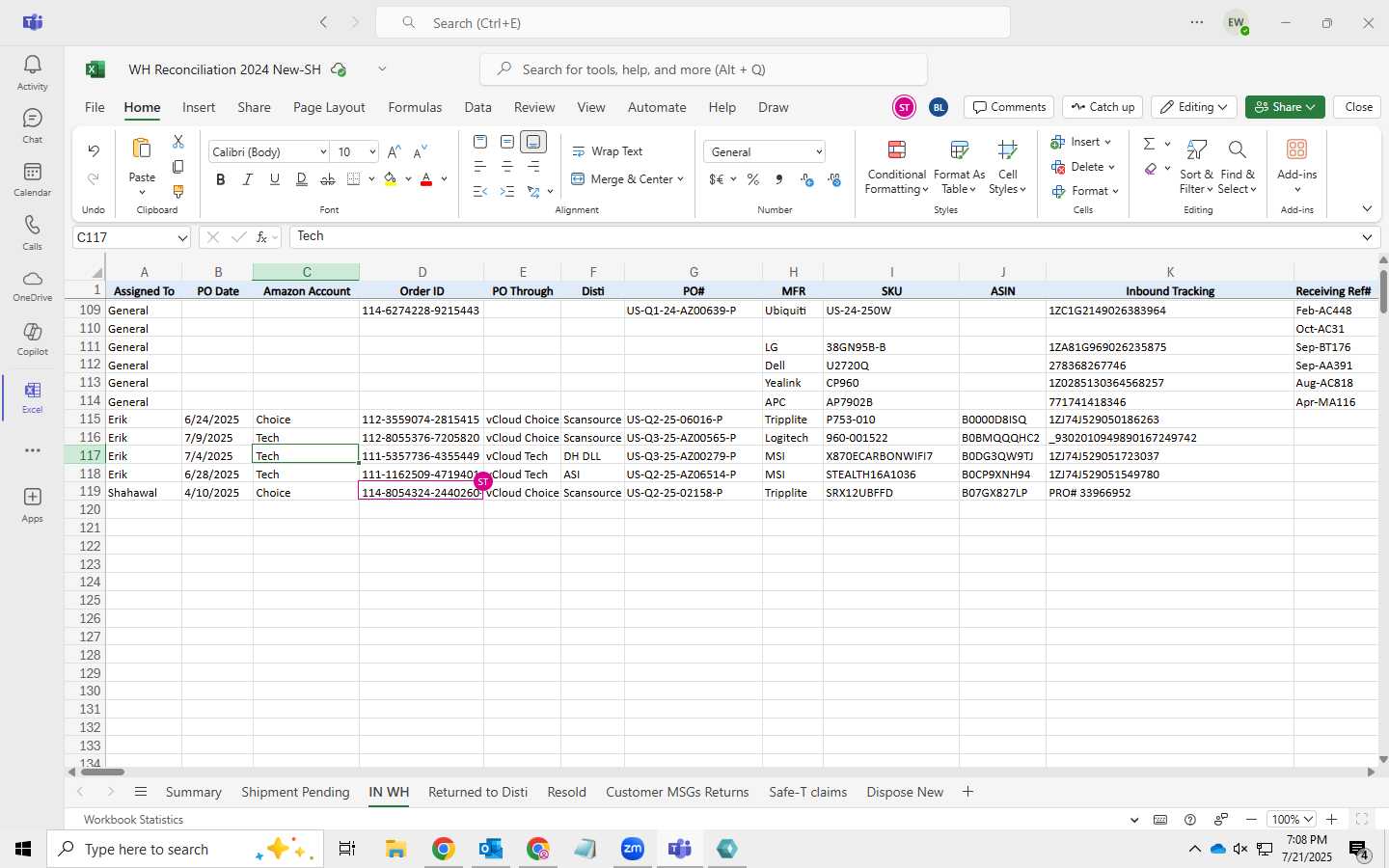This screenshot has width=1389, height=868.
Task: Toggle bottom align button
Action: pos(533,142)
